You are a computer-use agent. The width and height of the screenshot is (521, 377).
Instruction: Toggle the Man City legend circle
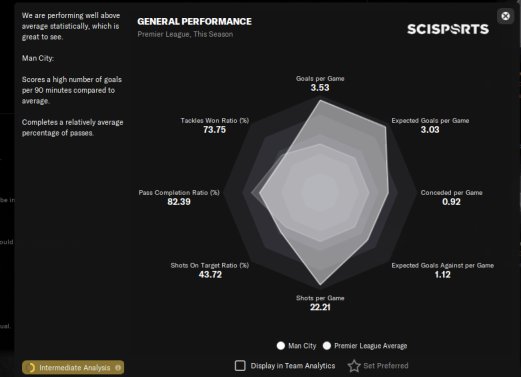click(281, 346)
